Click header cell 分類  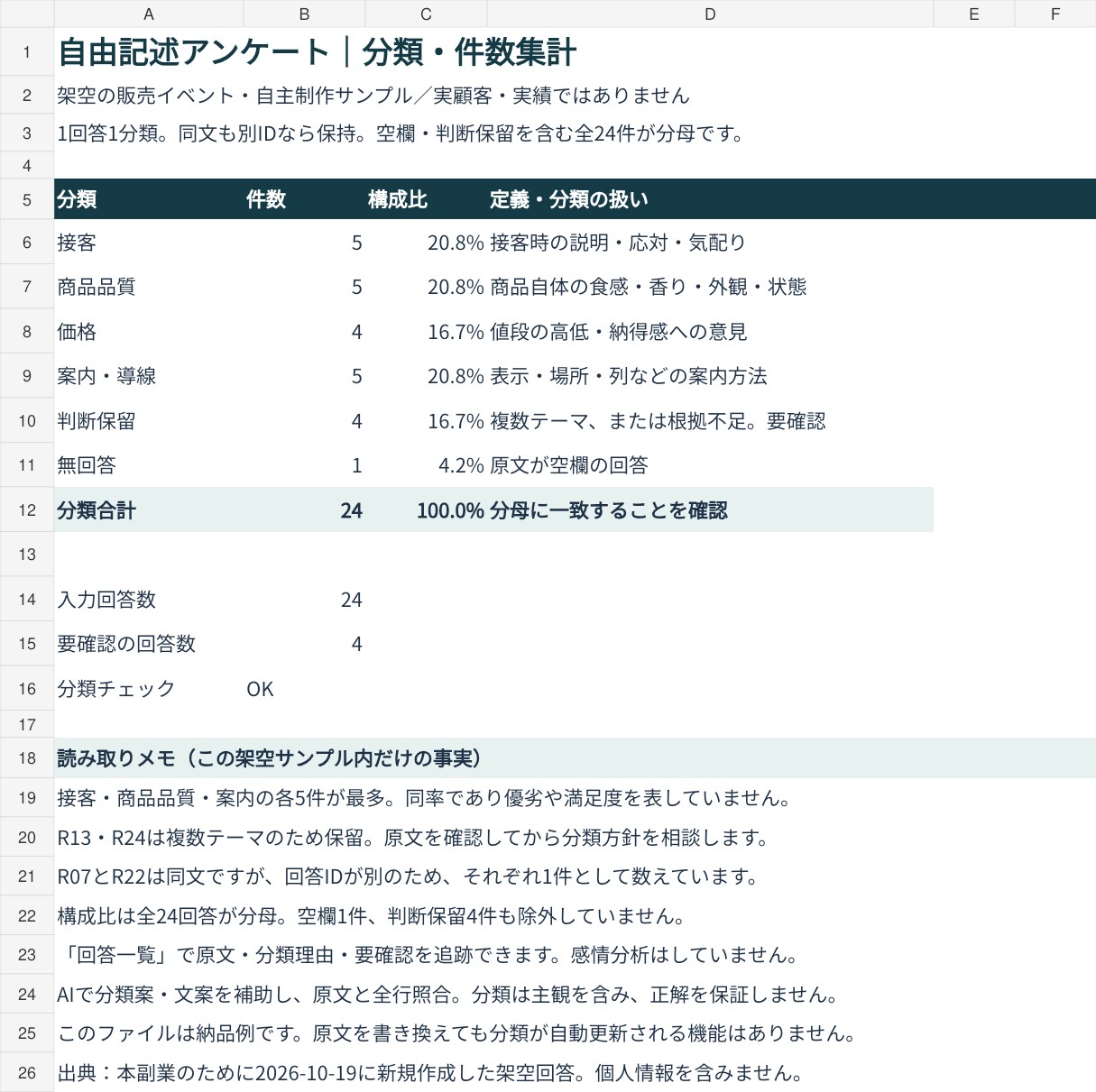click(149, 199)
